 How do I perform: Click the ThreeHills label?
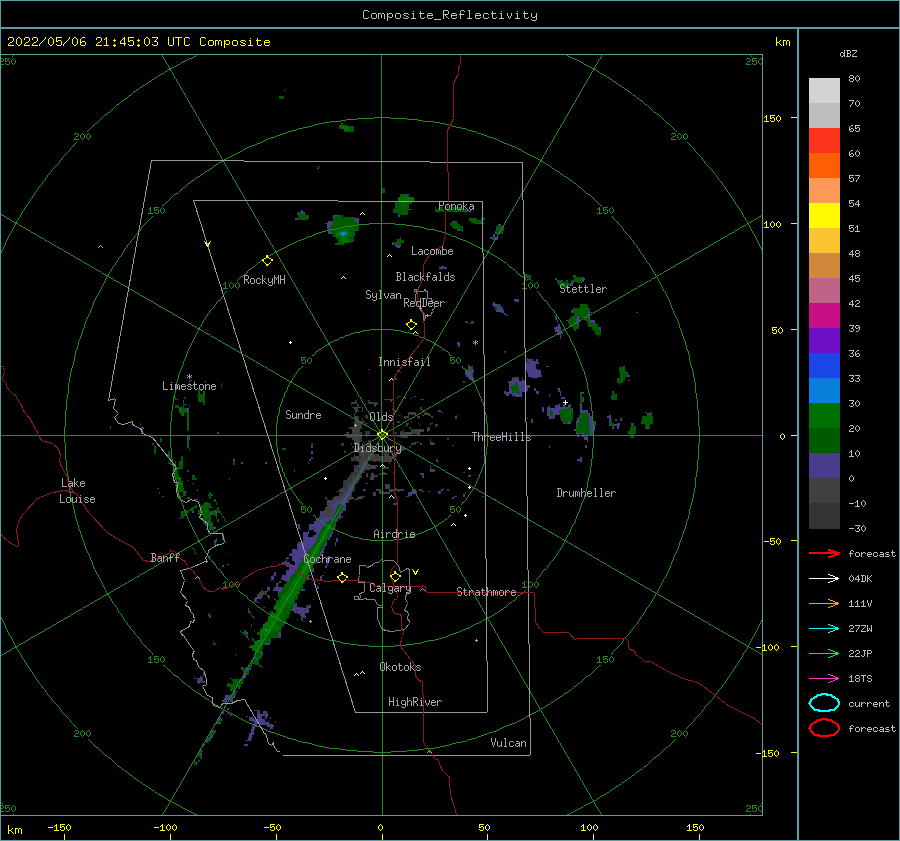pos(502,437)
